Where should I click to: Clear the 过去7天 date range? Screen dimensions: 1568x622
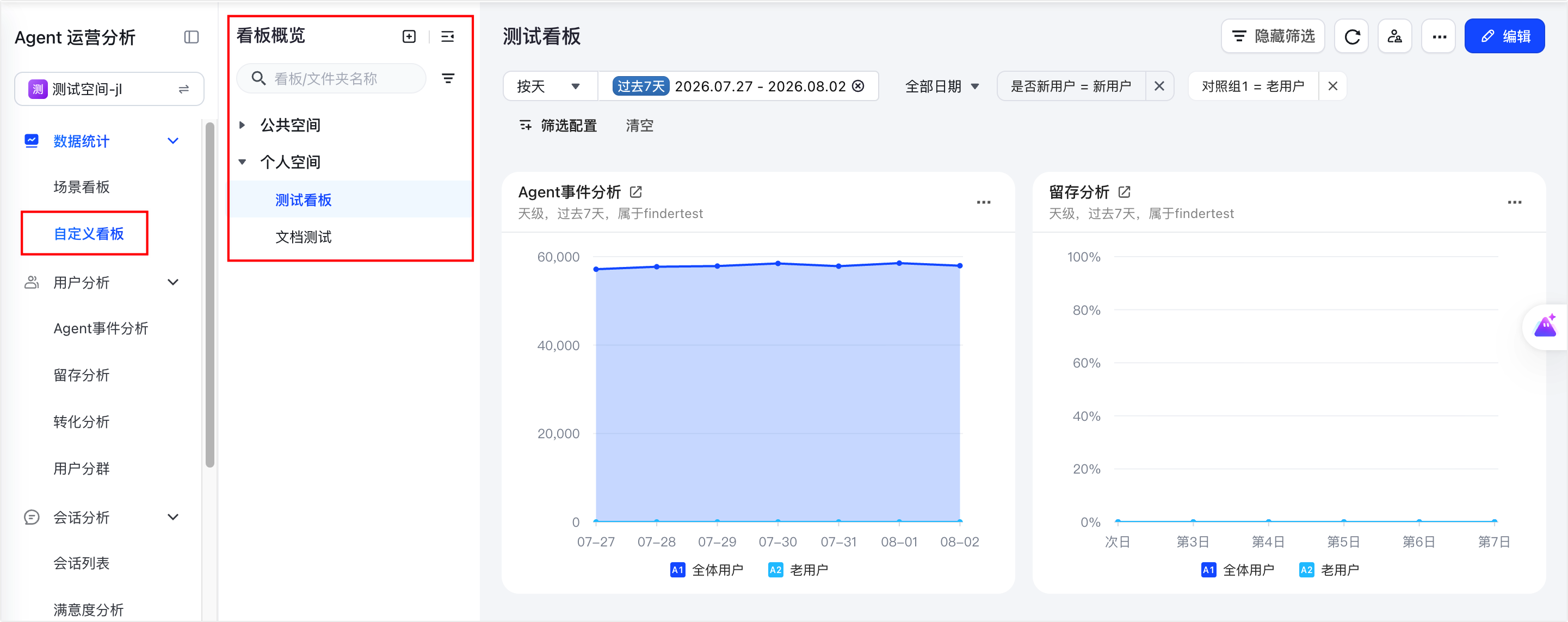[858, 86]
